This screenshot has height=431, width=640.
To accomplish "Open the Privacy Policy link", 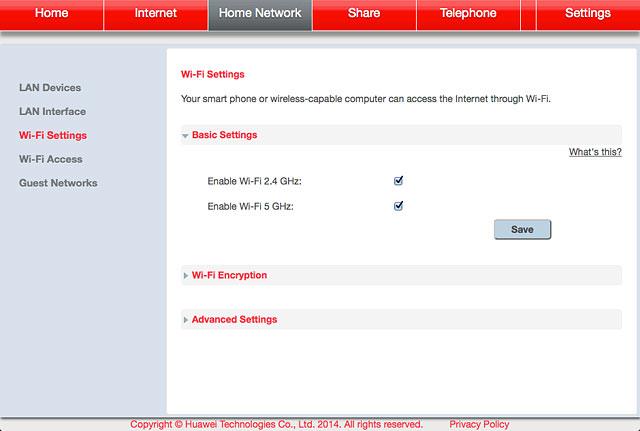I will tap(479, 424).
